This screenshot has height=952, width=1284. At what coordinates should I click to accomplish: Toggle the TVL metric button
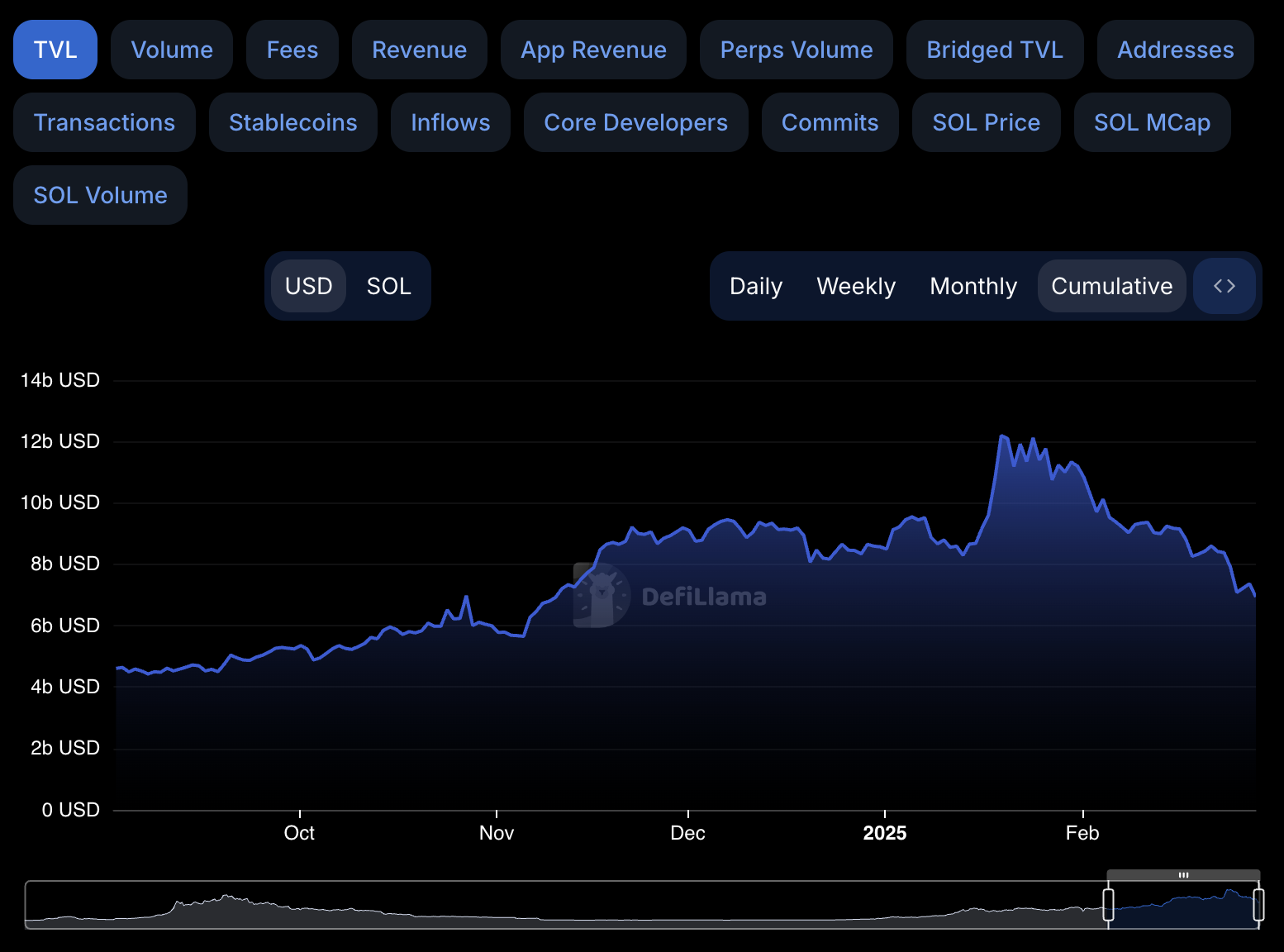[55, 50]
